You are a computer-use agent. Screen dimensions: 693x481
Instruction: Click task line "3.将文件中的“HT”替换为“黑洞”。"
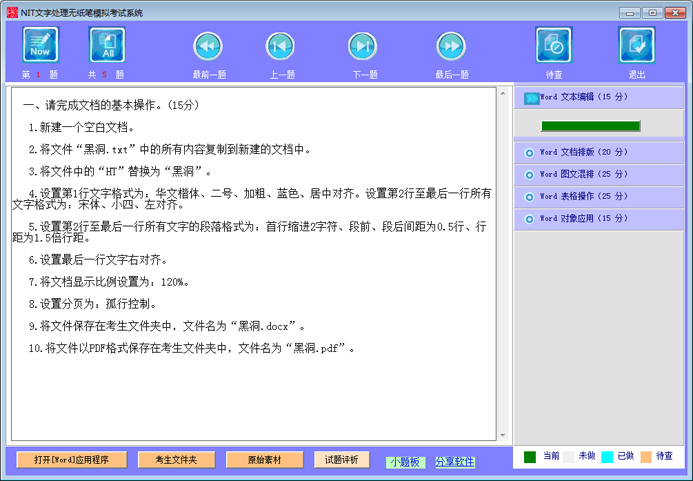120,172
